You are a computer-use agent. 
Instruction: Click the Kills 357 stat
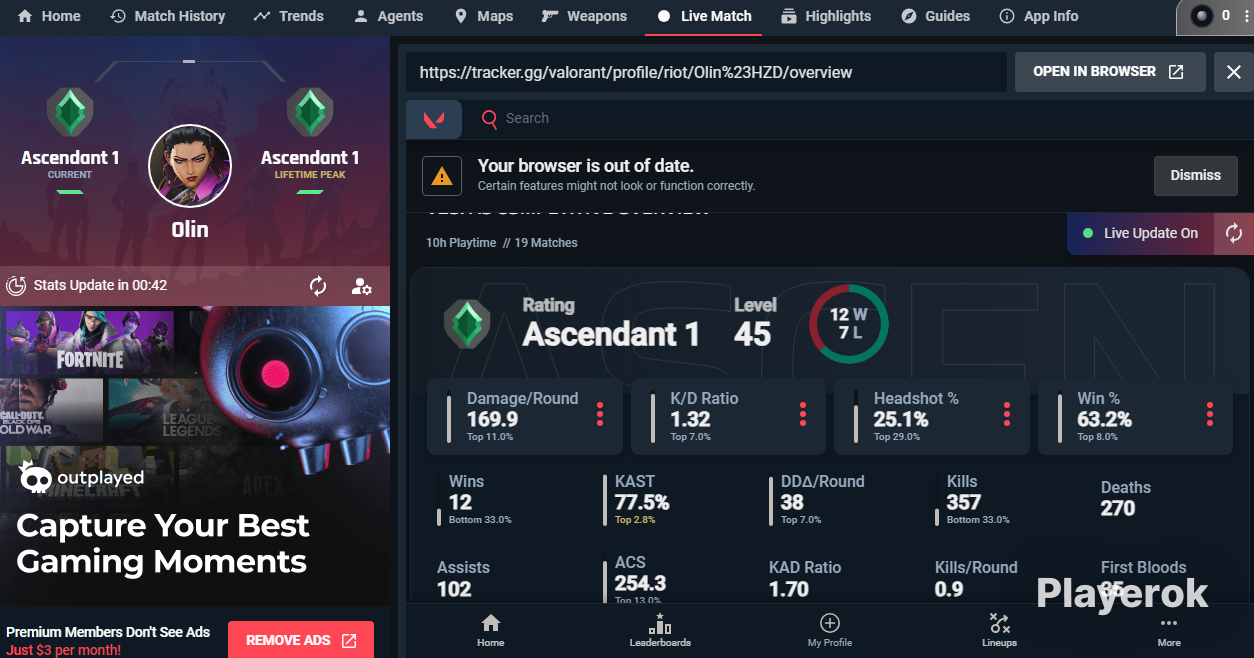[x=972, y=499]
